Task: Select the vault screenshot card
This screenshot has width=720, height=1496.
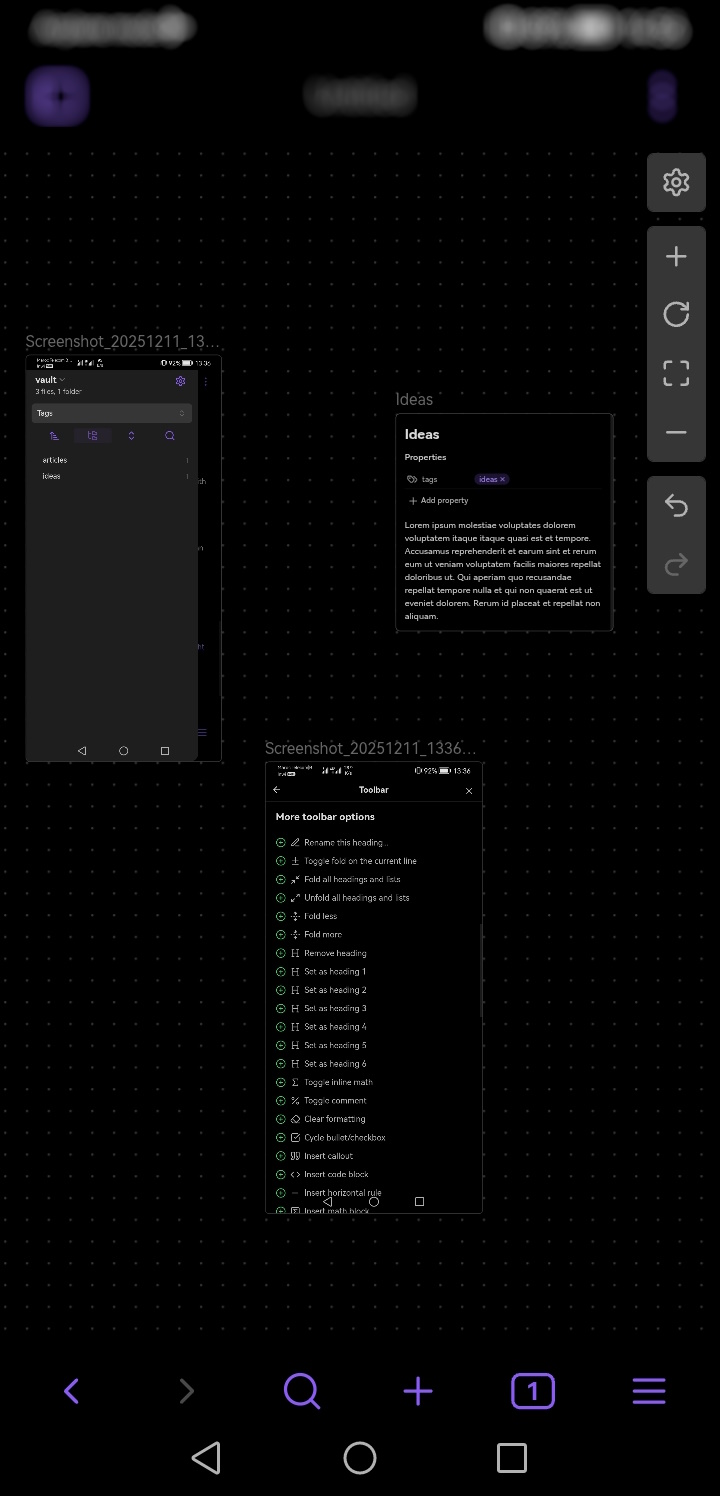Action: (x=123, y=558)
